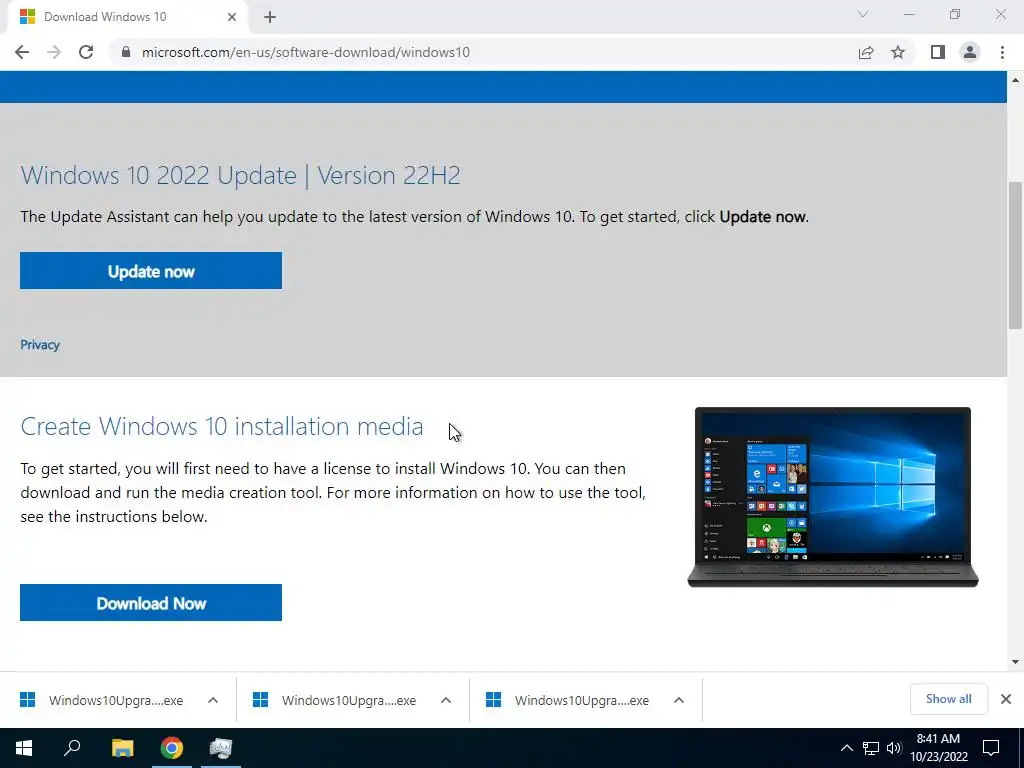Viewport: 1024px width, 768px height.
Task: Reload the Download Windows 10 page
Action: [x=86, y=52]
